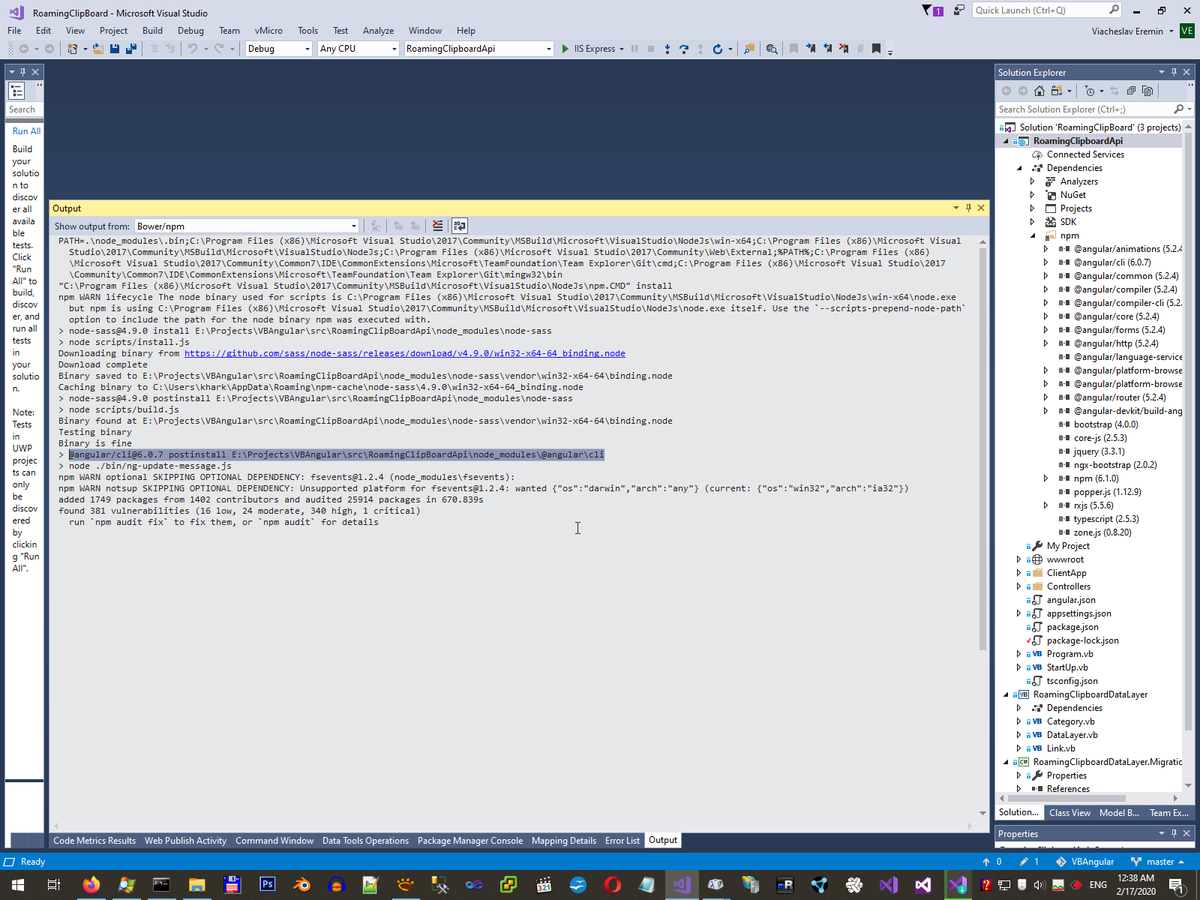The image size is (1200, 900).
Task: Click Run All in Test Explorer
Action: 26,131
